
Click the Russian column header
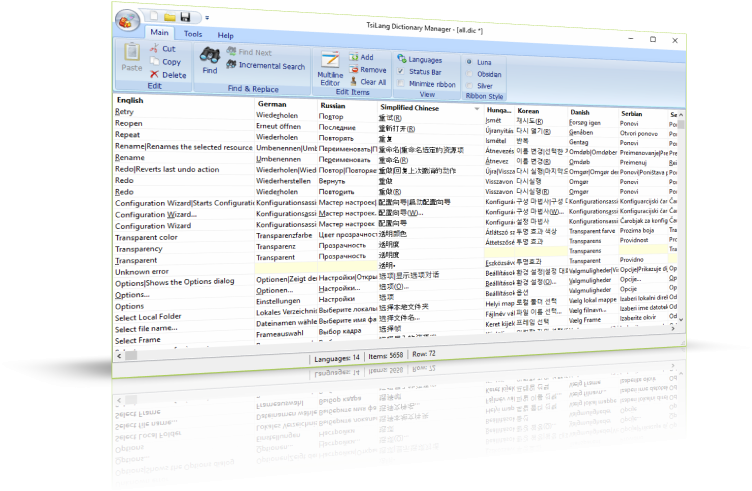[x=333, y=105]
